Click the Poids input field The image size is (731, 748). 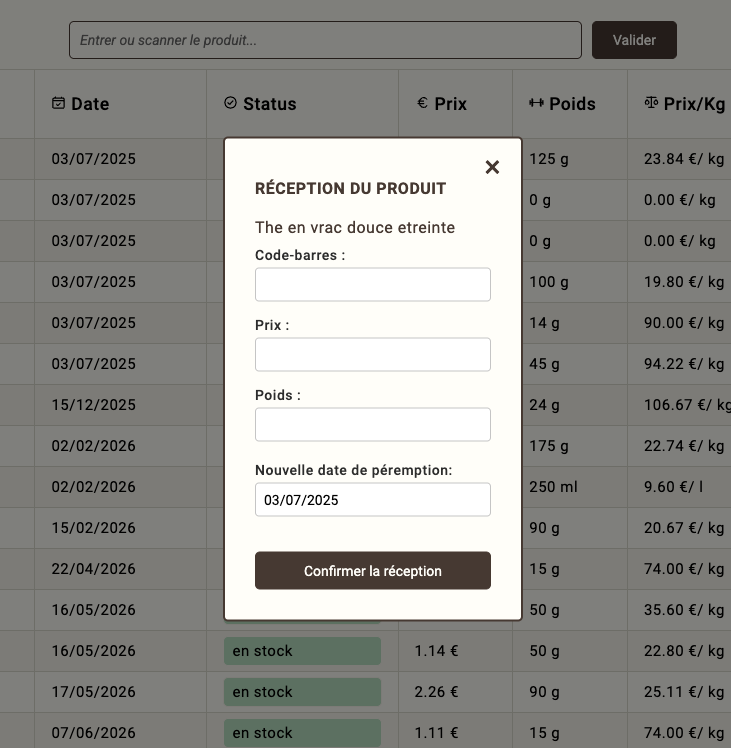pyautogui.click(x=372, y=424)
